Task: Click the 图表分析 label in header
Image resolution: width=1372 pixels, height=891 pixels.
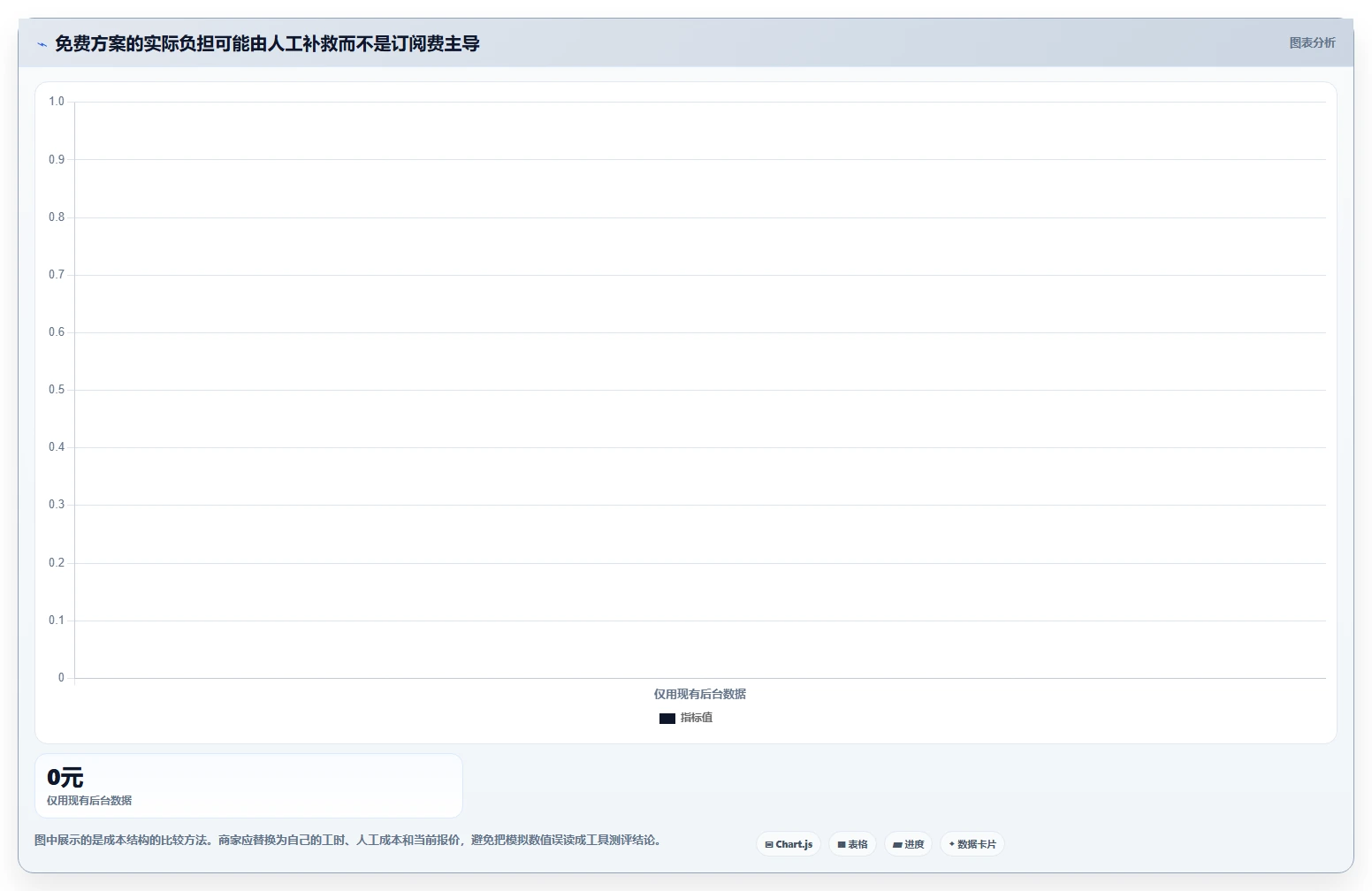Action: coord(1312,42)
